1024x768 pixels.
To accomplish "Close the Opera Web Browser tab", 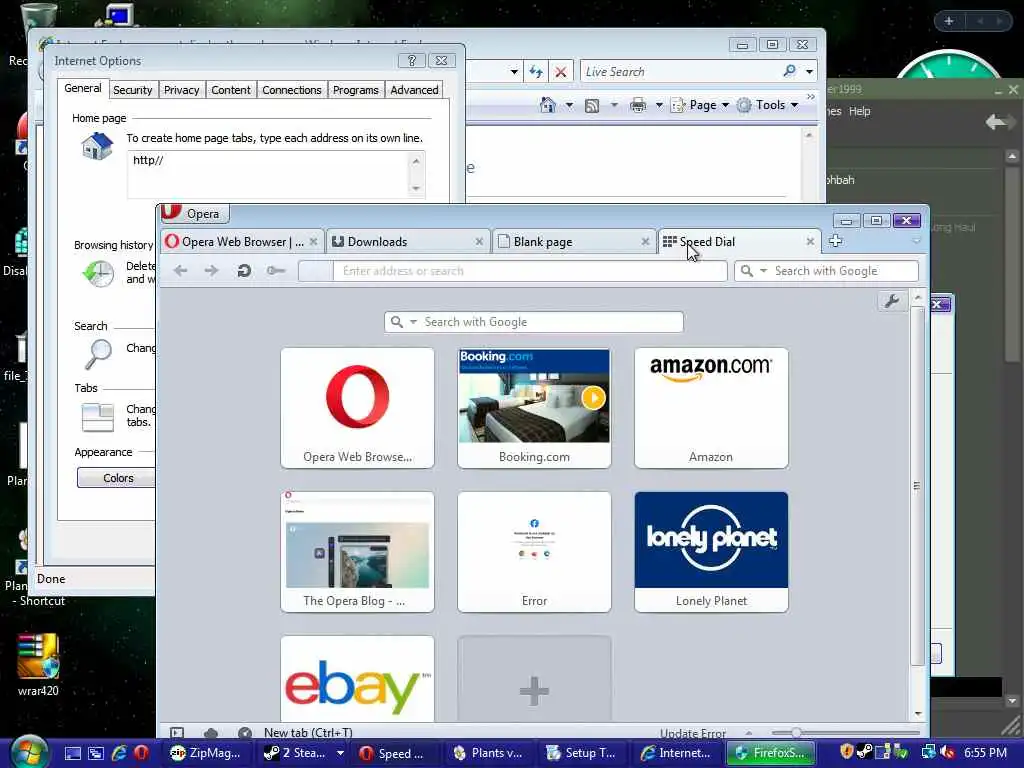I will click(x=313, y=242).
